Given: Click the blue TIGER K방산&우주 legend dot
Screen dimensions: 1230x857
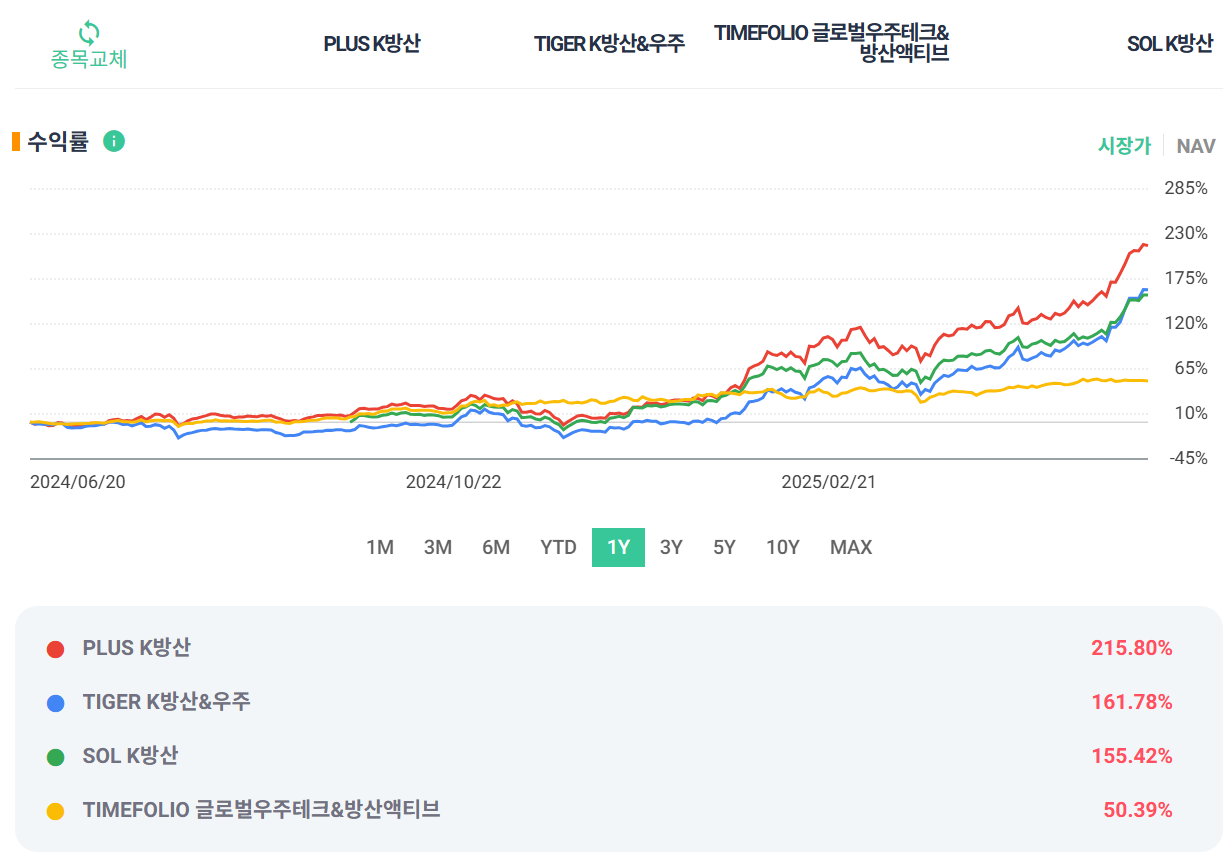Looking at the screenshot, I should [56, 703].
